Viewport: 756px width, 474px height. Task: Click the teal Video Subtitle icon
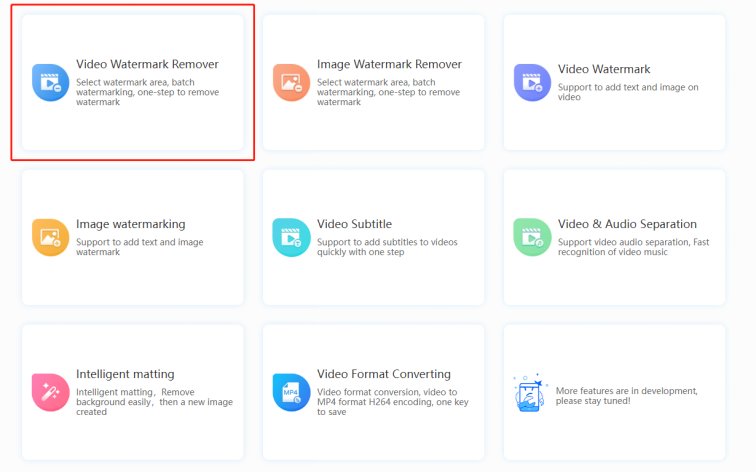[x=291, y=237]
